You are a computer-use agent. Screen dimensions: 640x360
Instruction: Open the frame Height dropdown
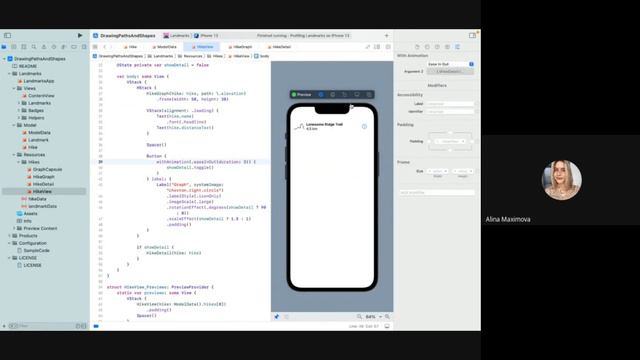[x=463, y=171]
